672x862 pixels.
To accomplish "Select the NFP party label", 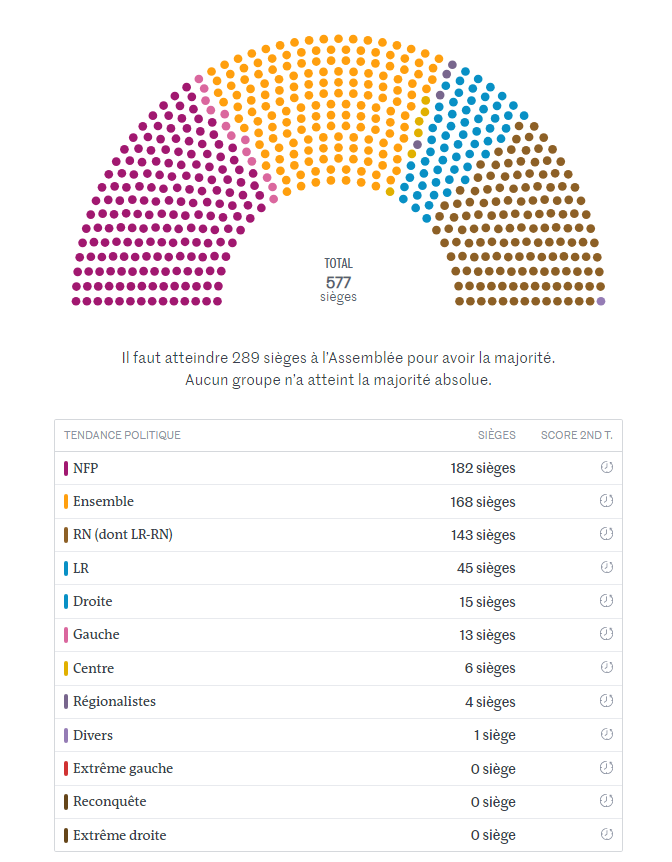I will coord(86,468).
